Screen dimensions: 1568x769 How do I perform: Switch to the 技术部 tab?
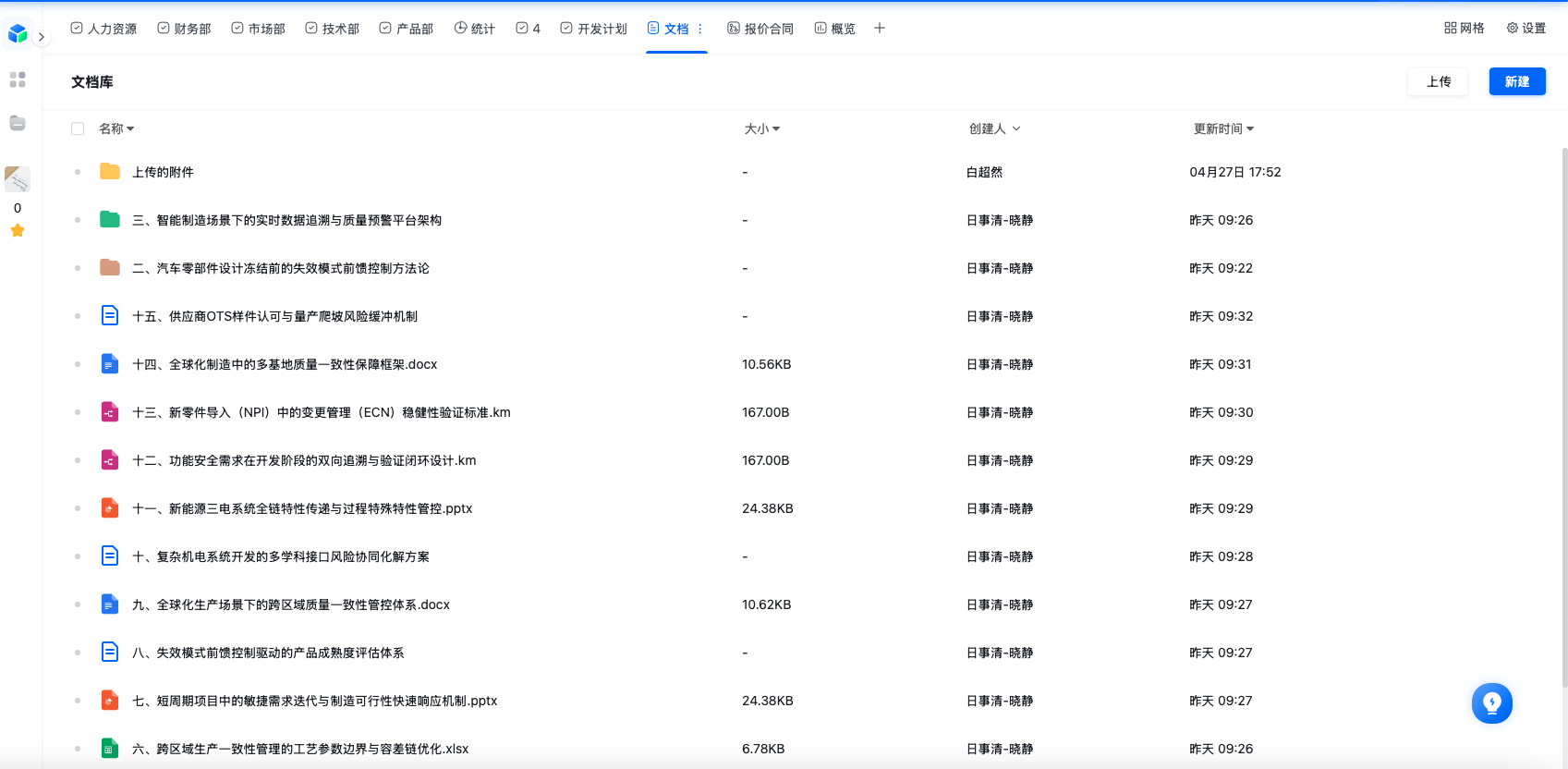coord(332,29)
